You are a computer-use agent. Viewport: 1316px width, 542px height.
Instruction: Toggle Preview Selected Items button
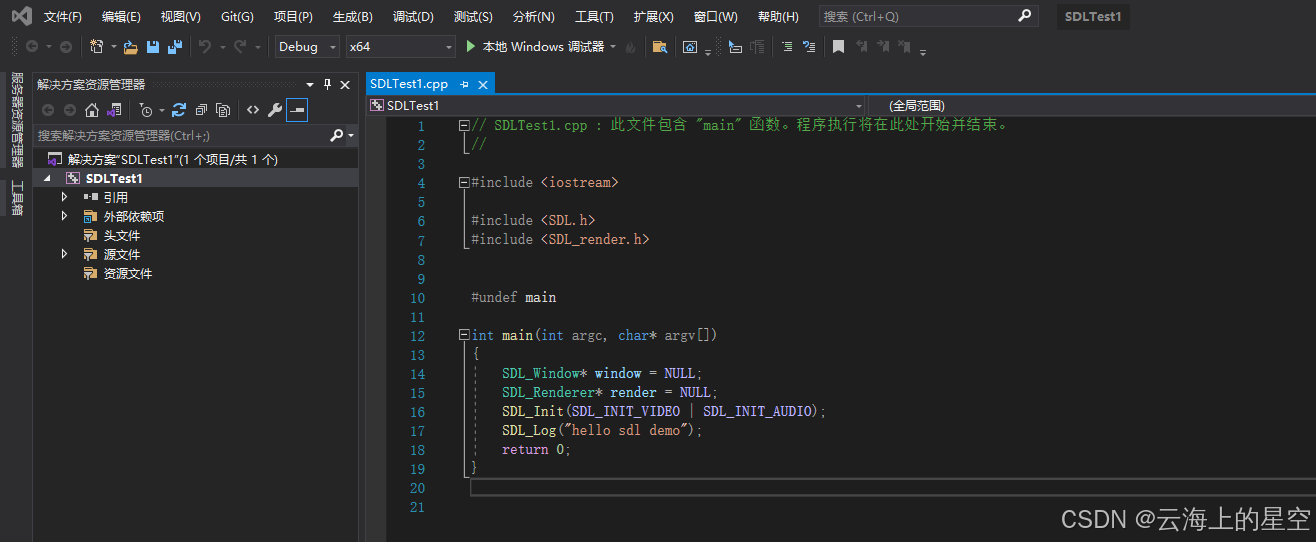297,110
